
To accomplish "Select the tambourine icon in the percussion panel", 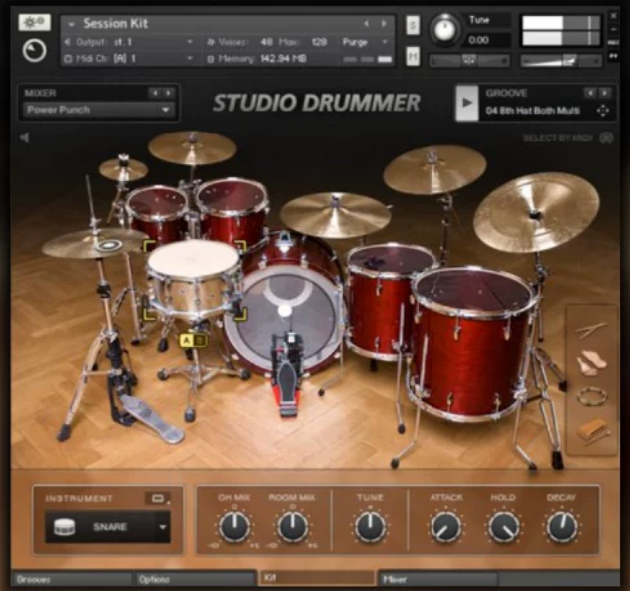I will (x=592, y=396).
